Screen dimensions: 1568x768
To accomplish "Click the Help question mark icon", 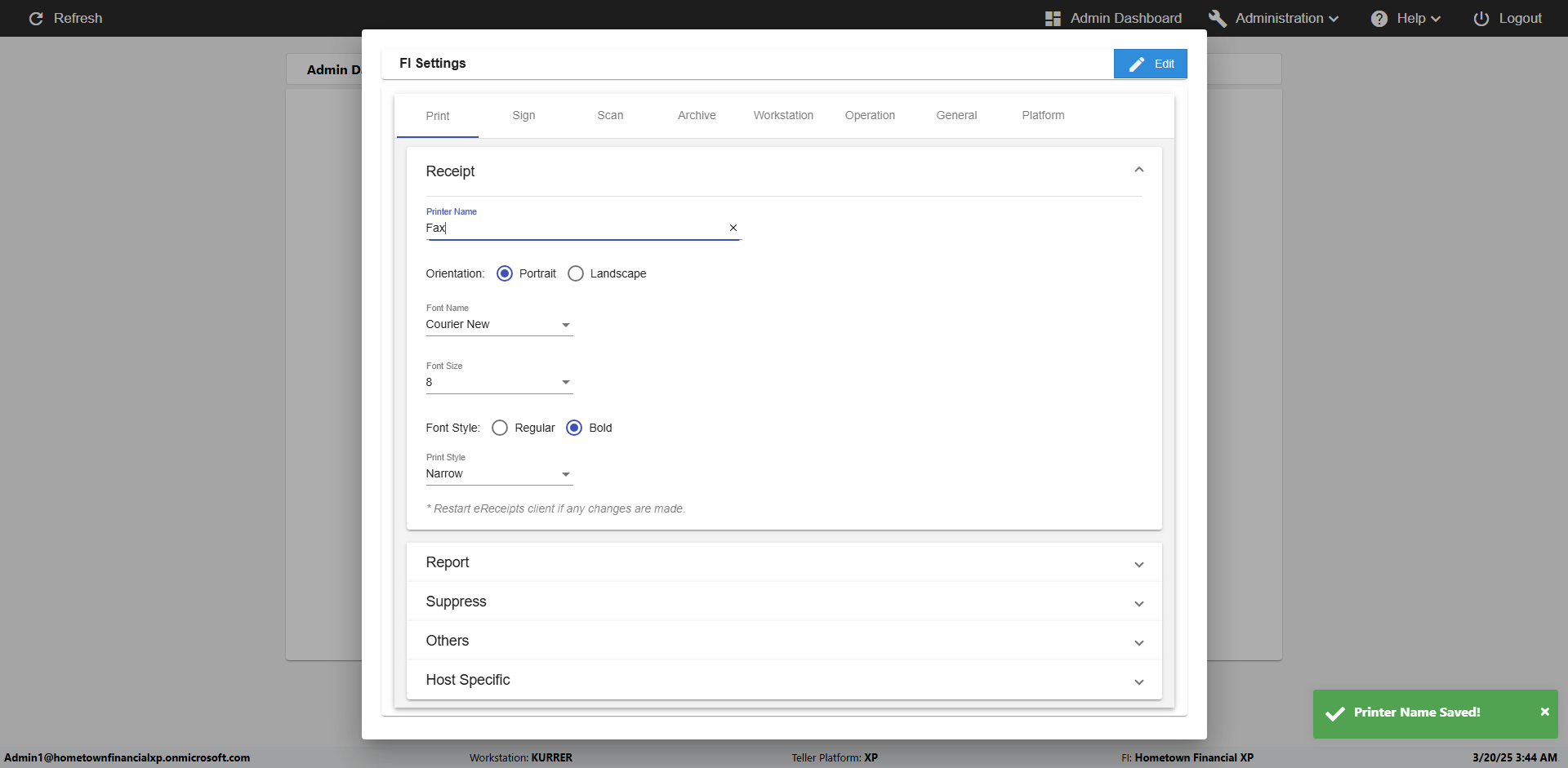I will (x=1379, y=19).
